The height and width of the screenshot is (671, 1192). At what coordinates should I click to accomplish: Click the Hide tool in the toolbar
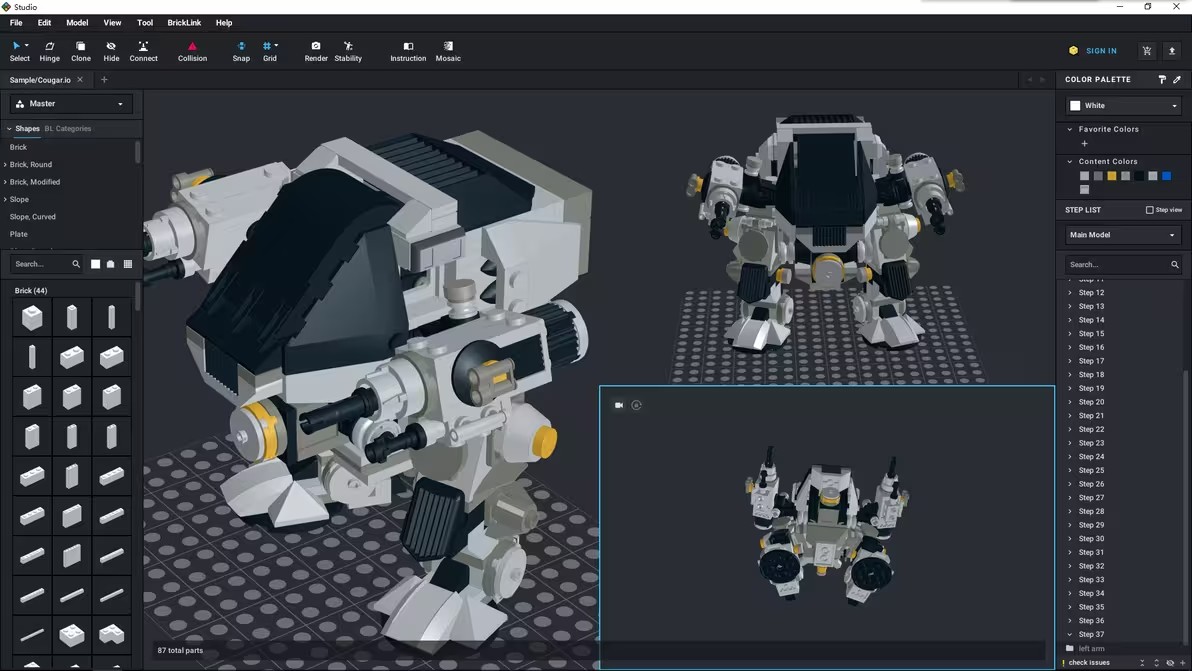coord(111,52)
